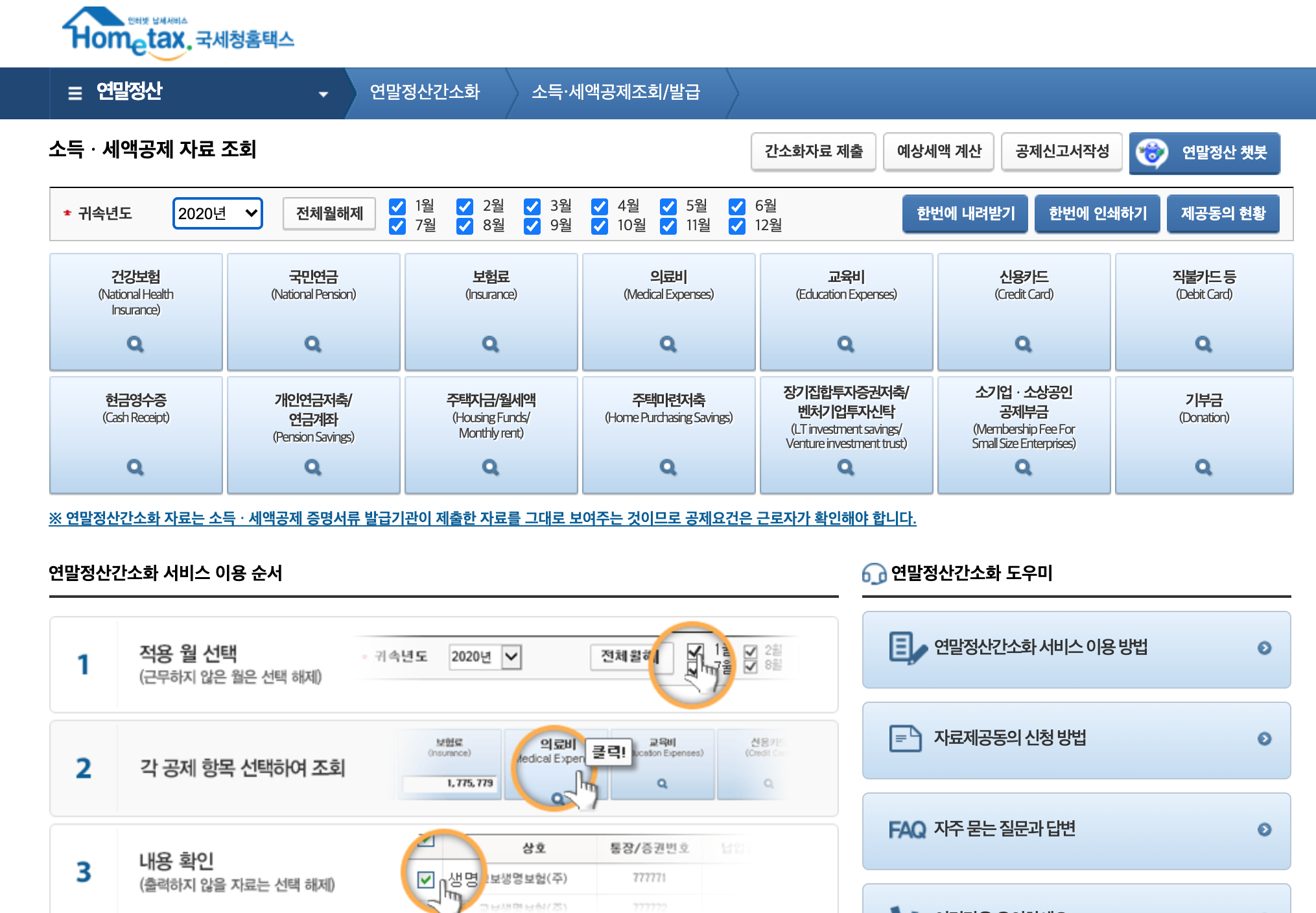Click the magnifier under 기부금 (Donation)

(1203, 467)
